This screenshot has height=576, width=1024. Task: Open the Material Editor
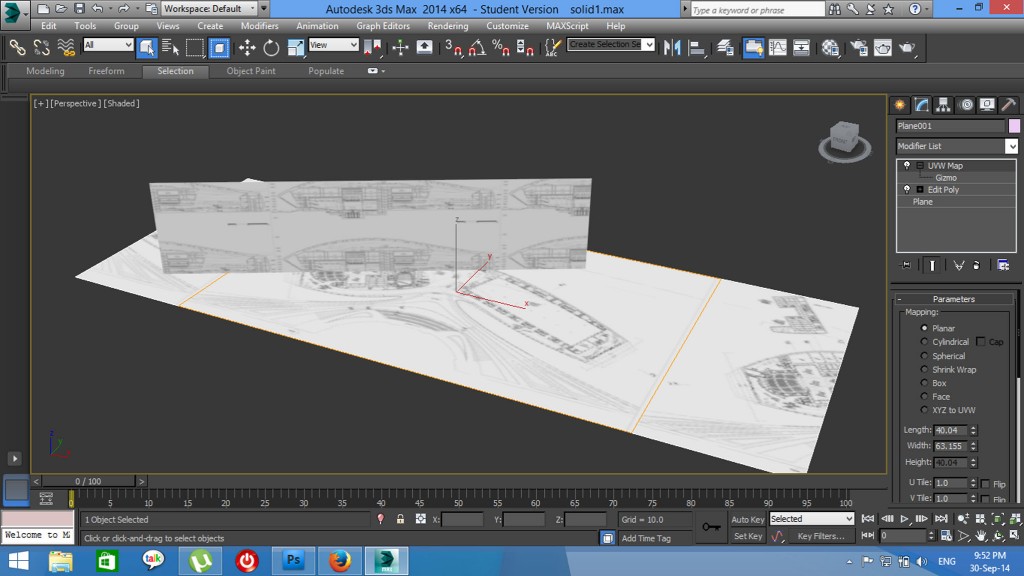coord(830,47)
